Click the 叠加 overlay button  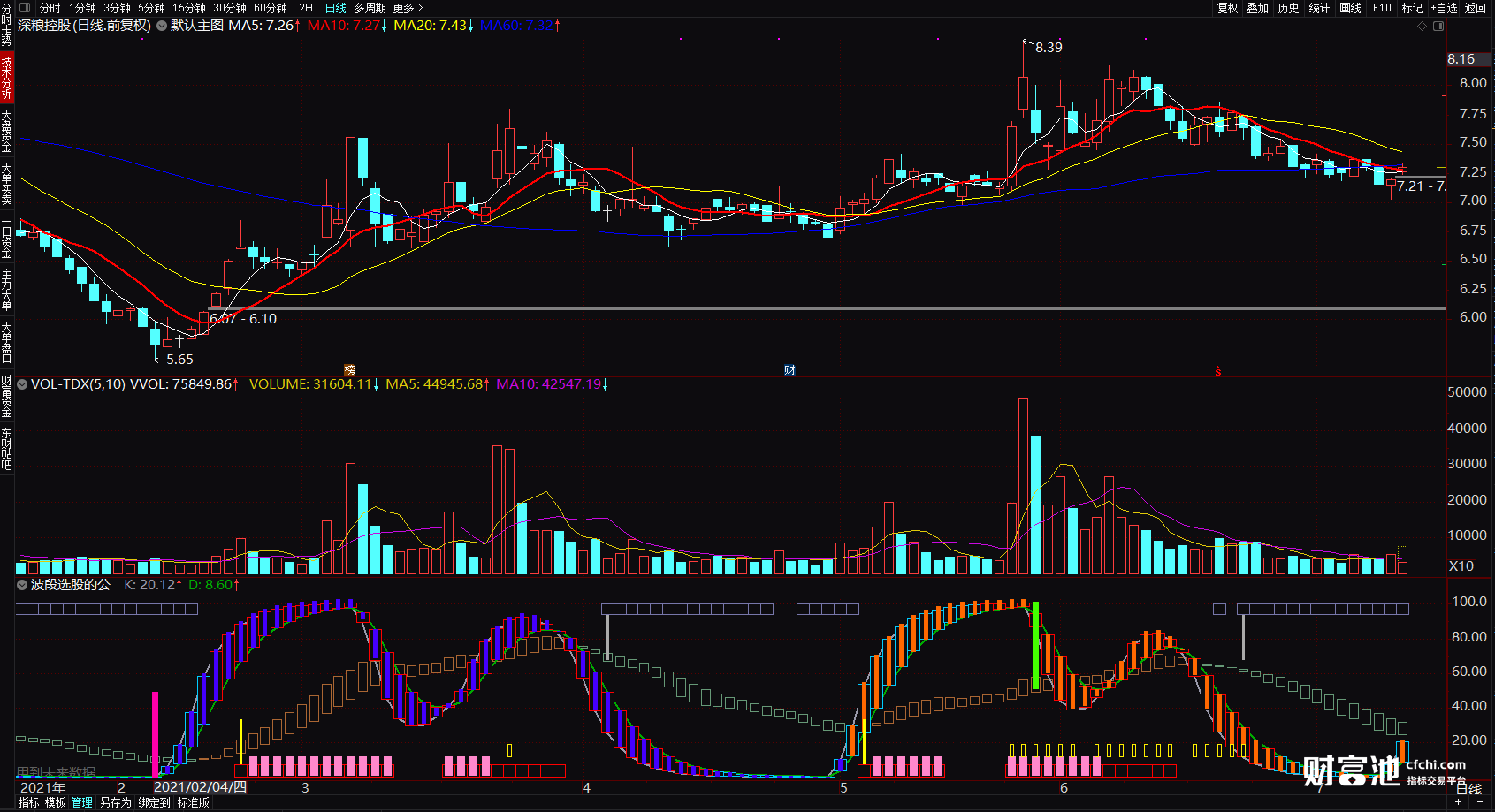click(1257, 8)
